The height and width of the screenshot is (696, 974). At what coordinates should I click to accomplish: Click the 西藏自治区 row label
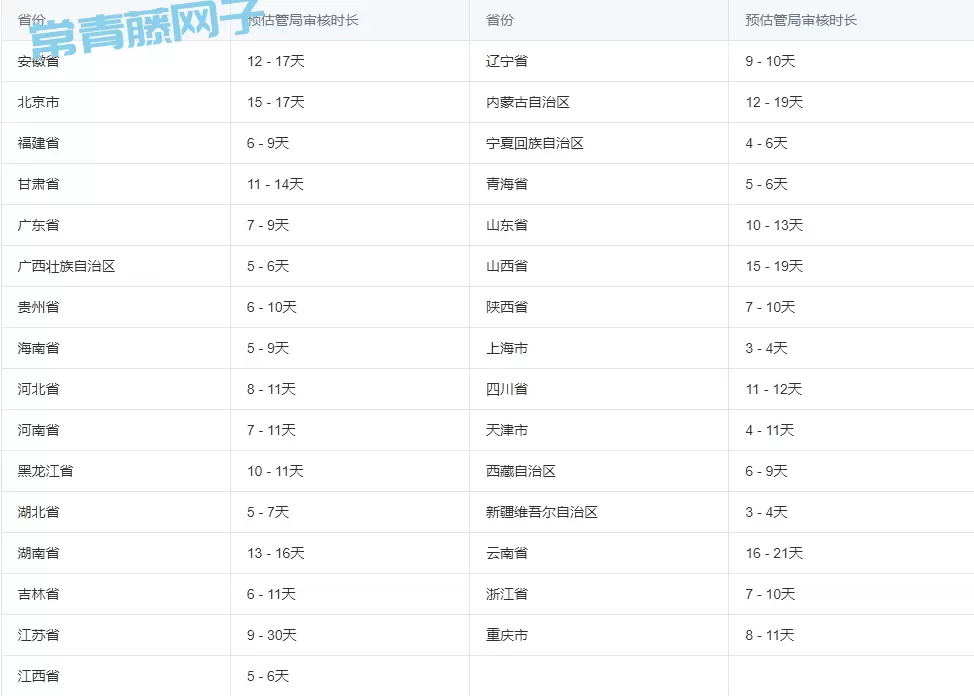(x=521, y=472)
